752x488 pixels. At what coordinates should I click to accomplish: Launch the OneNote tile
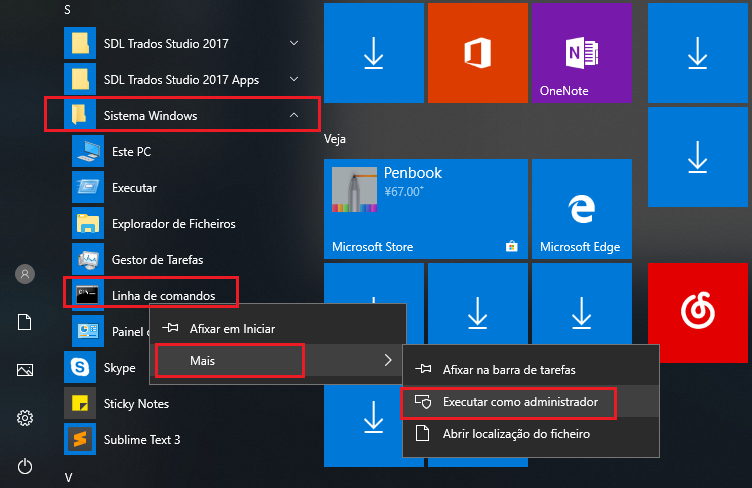[582, 53]
